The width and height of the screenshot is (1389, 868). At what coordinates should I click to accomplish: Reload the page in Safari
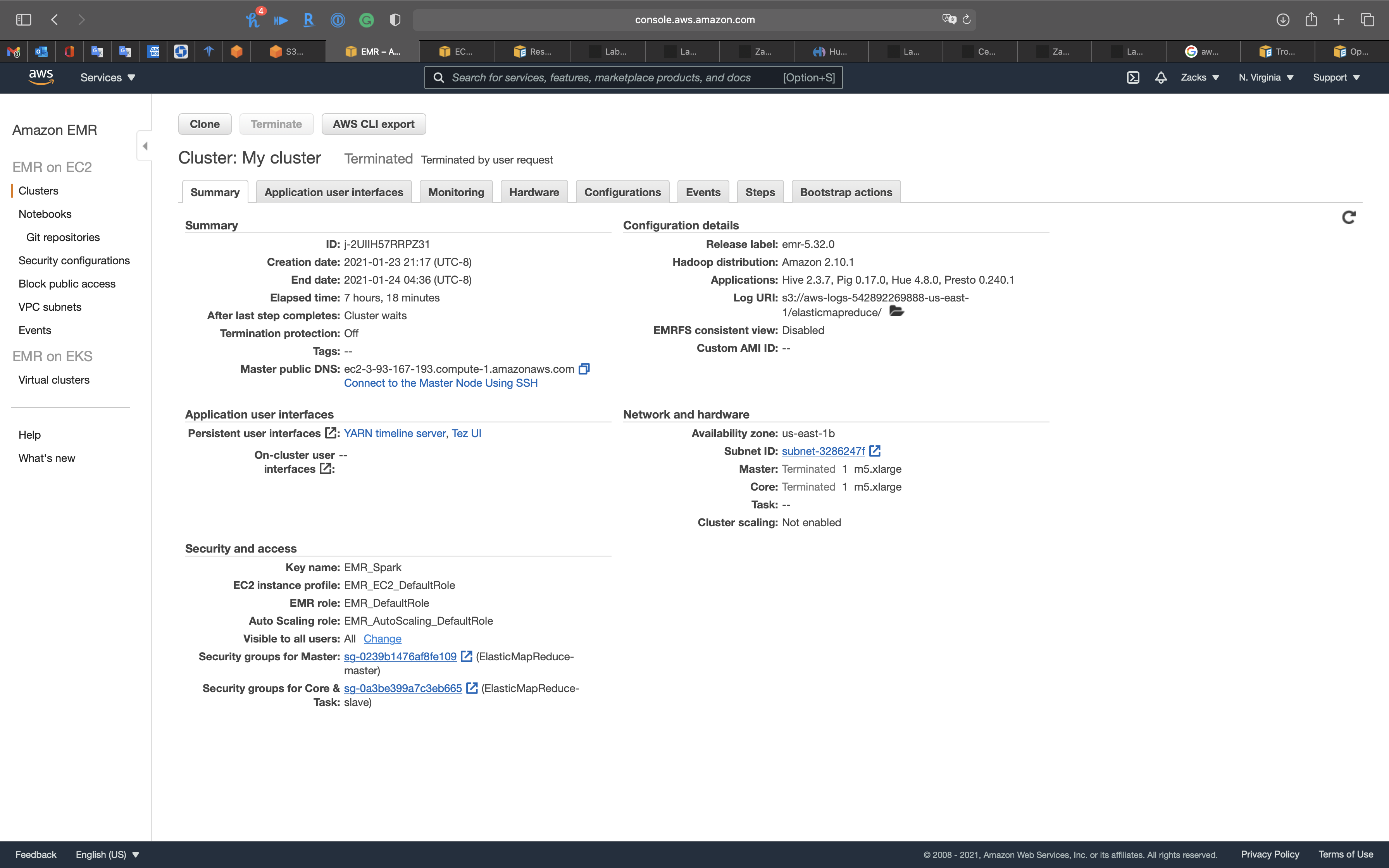coord(967,20)
